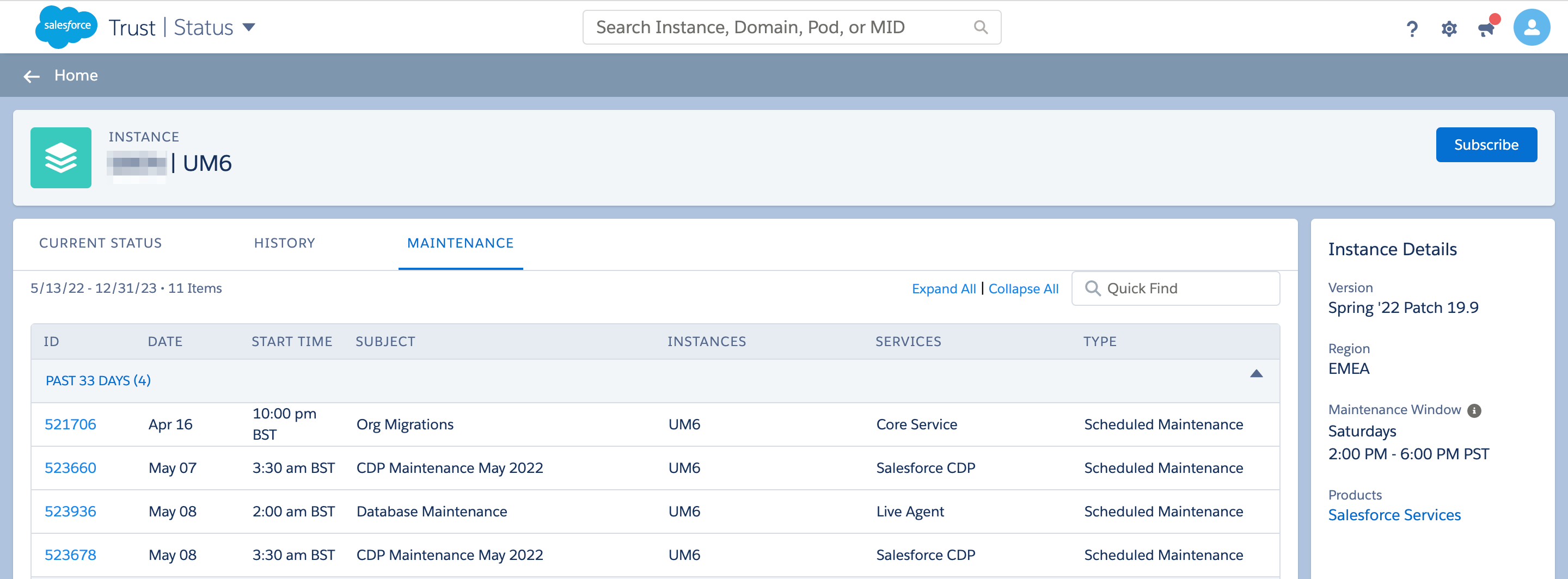1568x579 pixels.
Task: Open settings gear icon
Action: (1449, 29)
